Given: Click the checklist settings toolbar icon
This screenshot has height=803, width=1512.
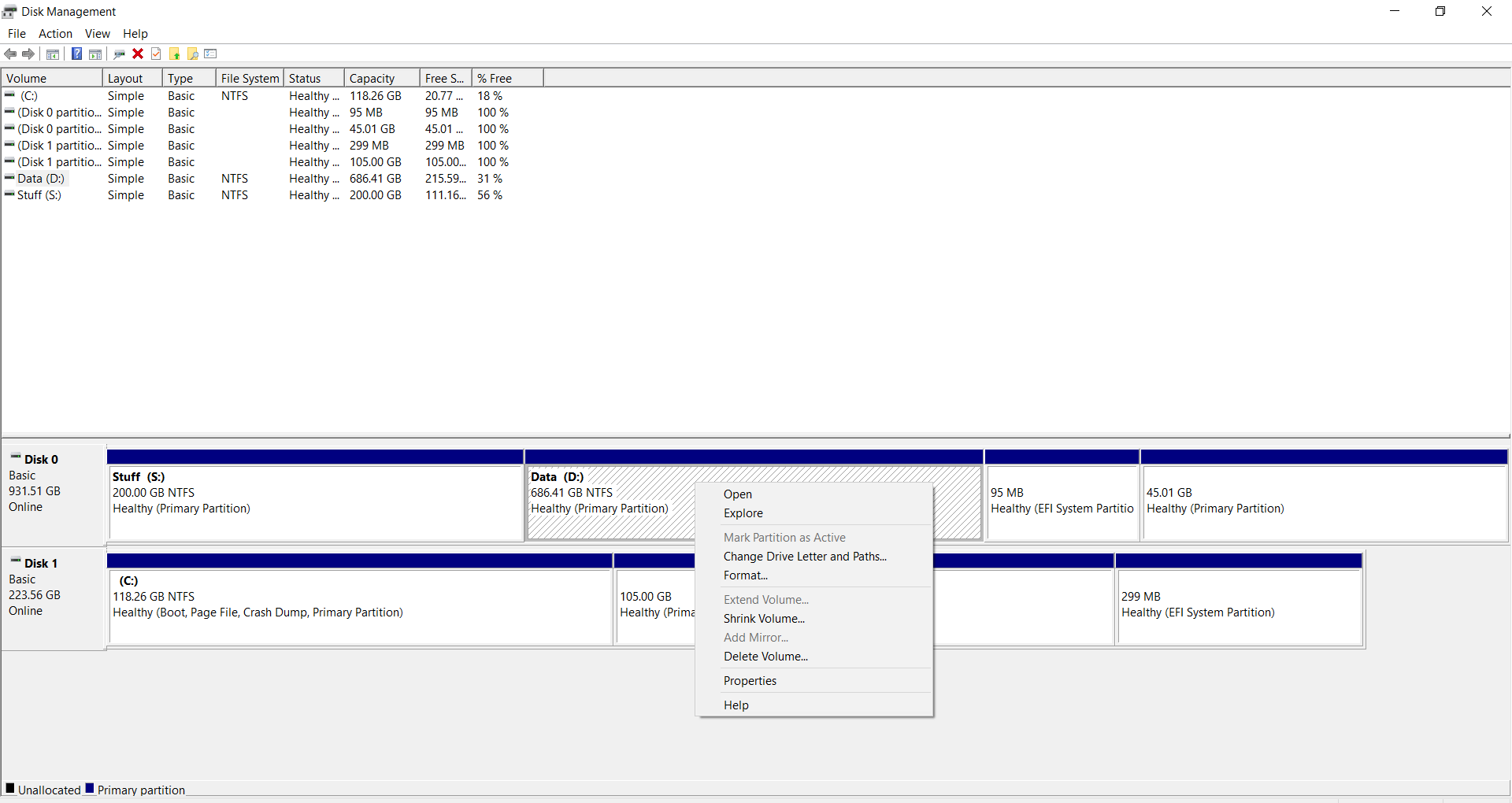Looking at the screenshot, I should [210, 54].
